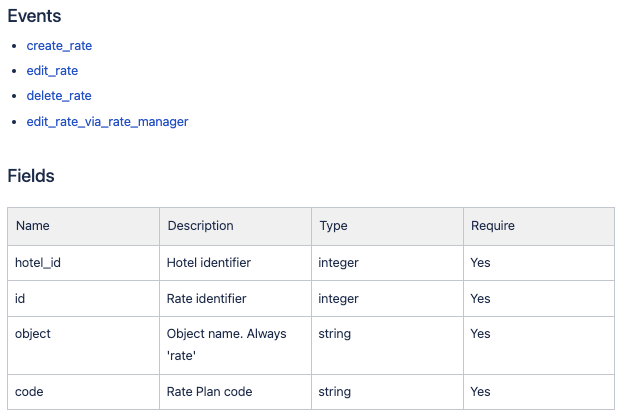Follow the delete_rate link
The image size is (623, 418).
pos(59,96)
